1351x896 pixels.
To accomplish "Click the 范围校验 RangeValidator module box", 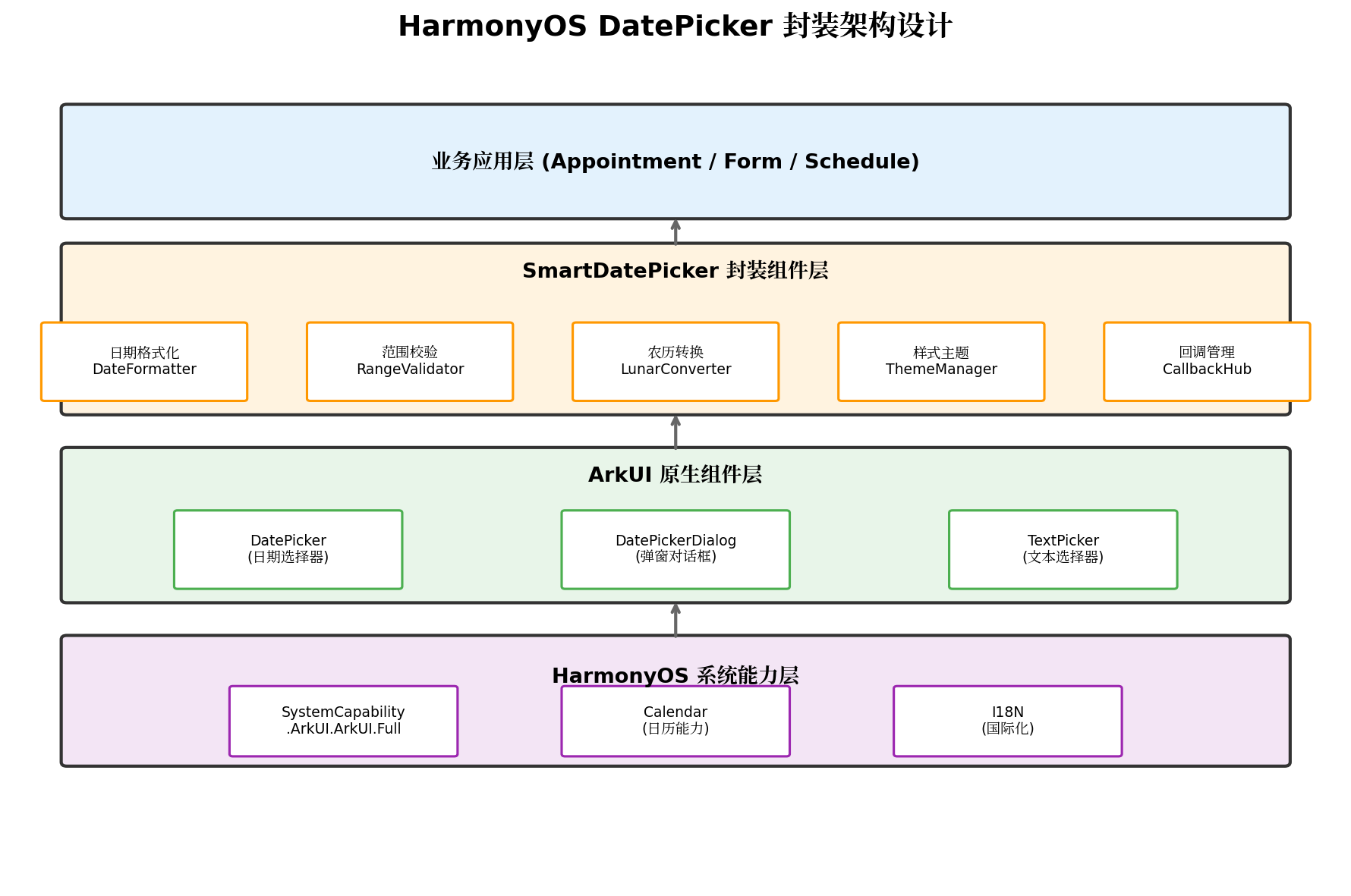I will tap(410, 362).
